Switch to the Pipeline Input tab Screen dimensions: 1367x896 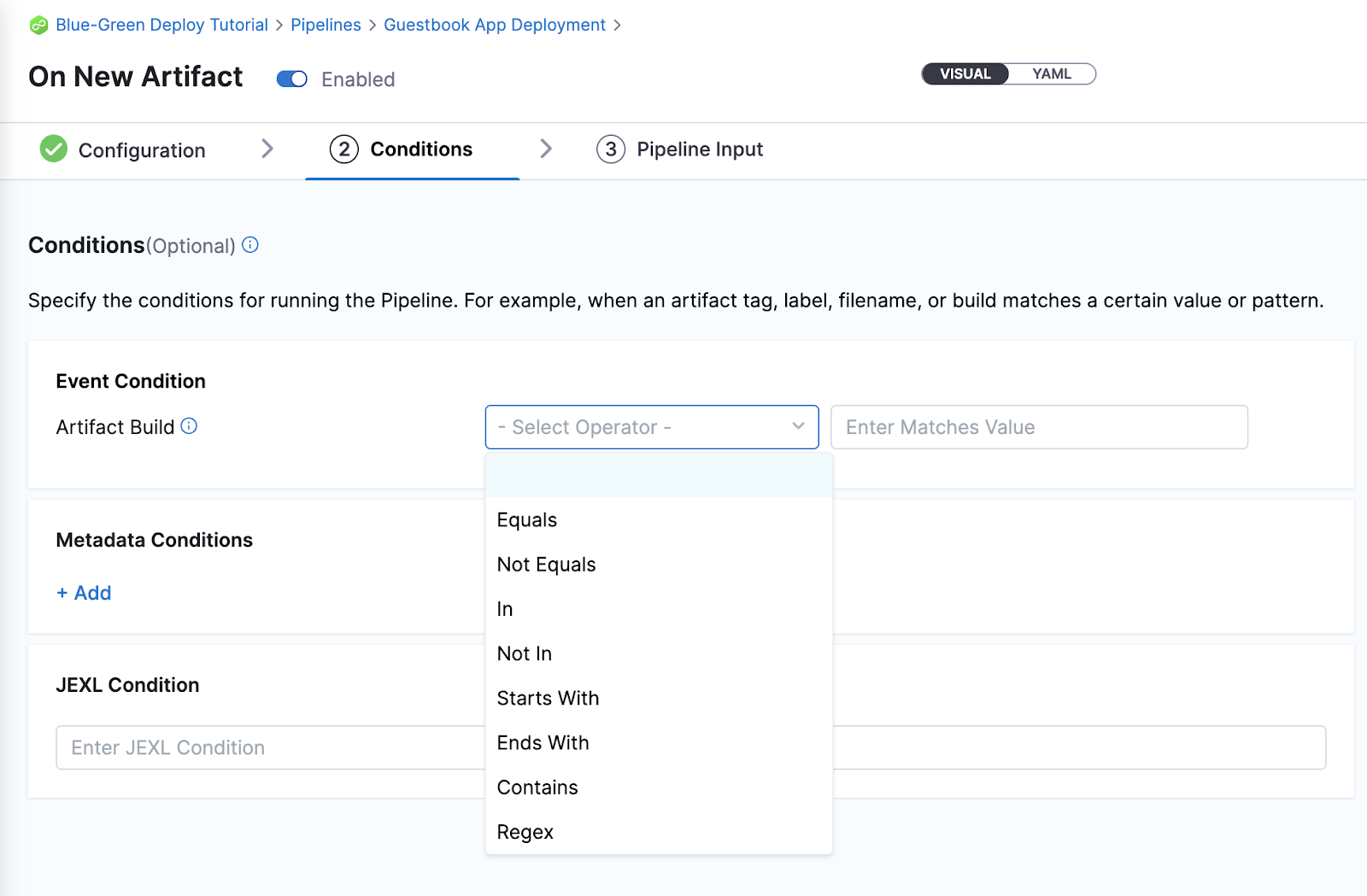[x=700, y=149]
